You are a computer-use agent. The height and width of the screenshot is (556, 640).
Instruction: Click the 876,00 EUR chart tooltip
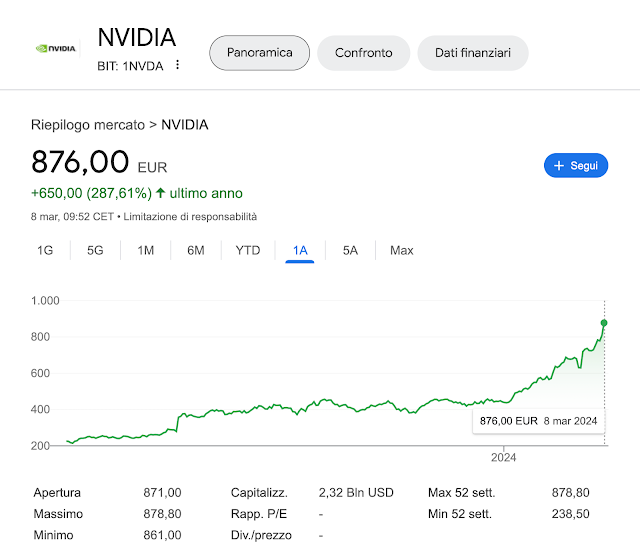[x=538, y=421]
